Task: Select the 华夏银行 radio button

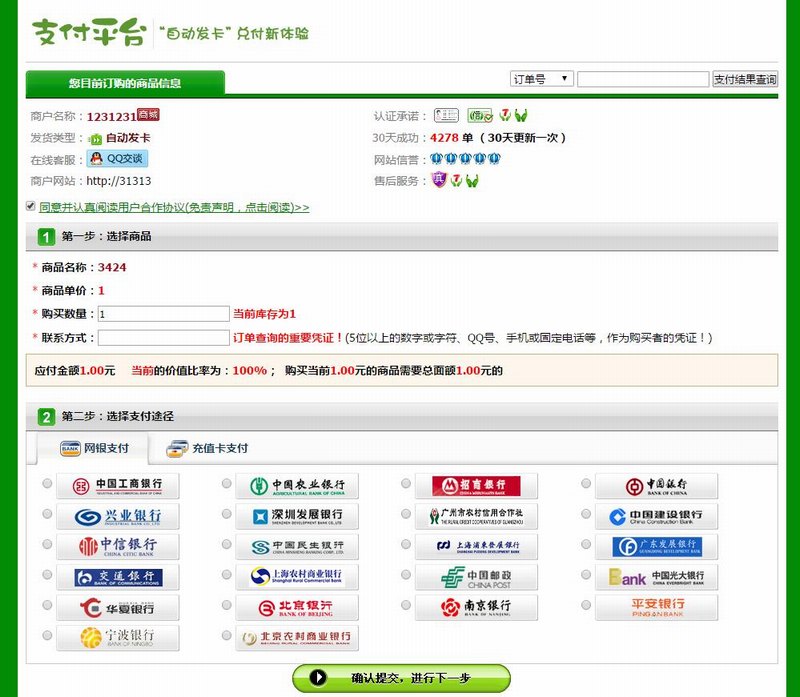Action: (47, 605)
